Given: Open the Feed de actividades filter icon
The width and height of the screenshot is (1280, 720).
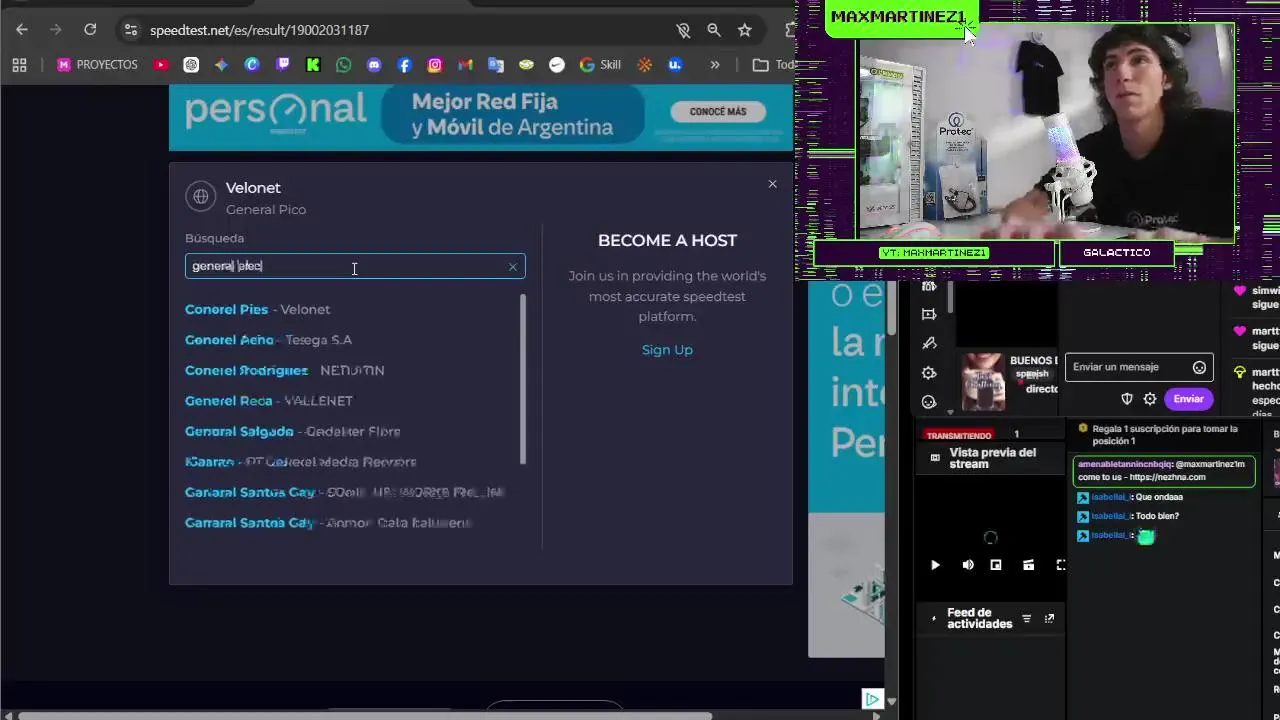Looking at the screenshot, I should [1026, 619].
